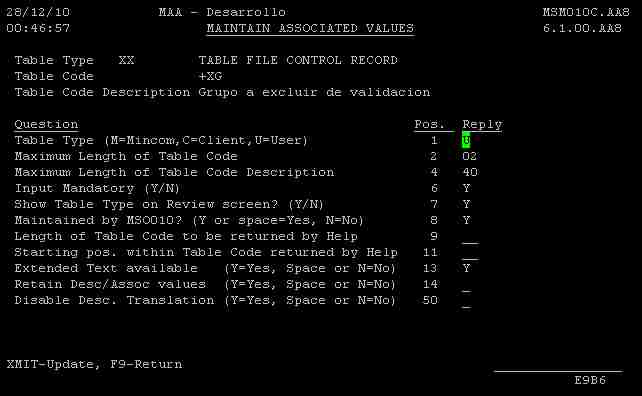The width and height of the screenshot is (642, 396).
Task: Click the Table Code value +XG
Action: pyautogui.click(x=210, y=76)
